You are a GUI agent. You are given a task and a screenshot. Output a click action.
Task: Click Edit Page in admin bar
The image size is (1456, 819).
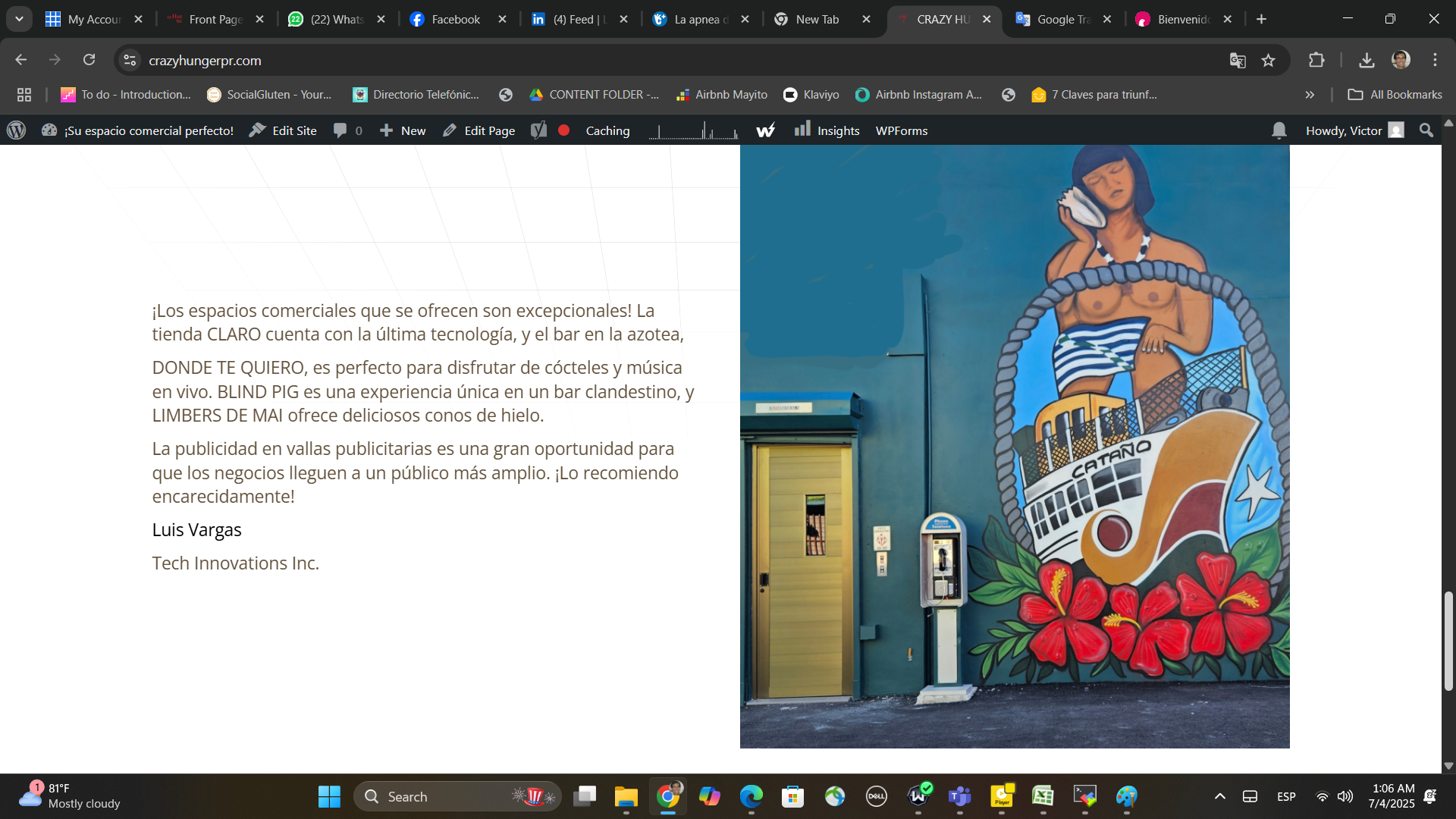point(479,130)
